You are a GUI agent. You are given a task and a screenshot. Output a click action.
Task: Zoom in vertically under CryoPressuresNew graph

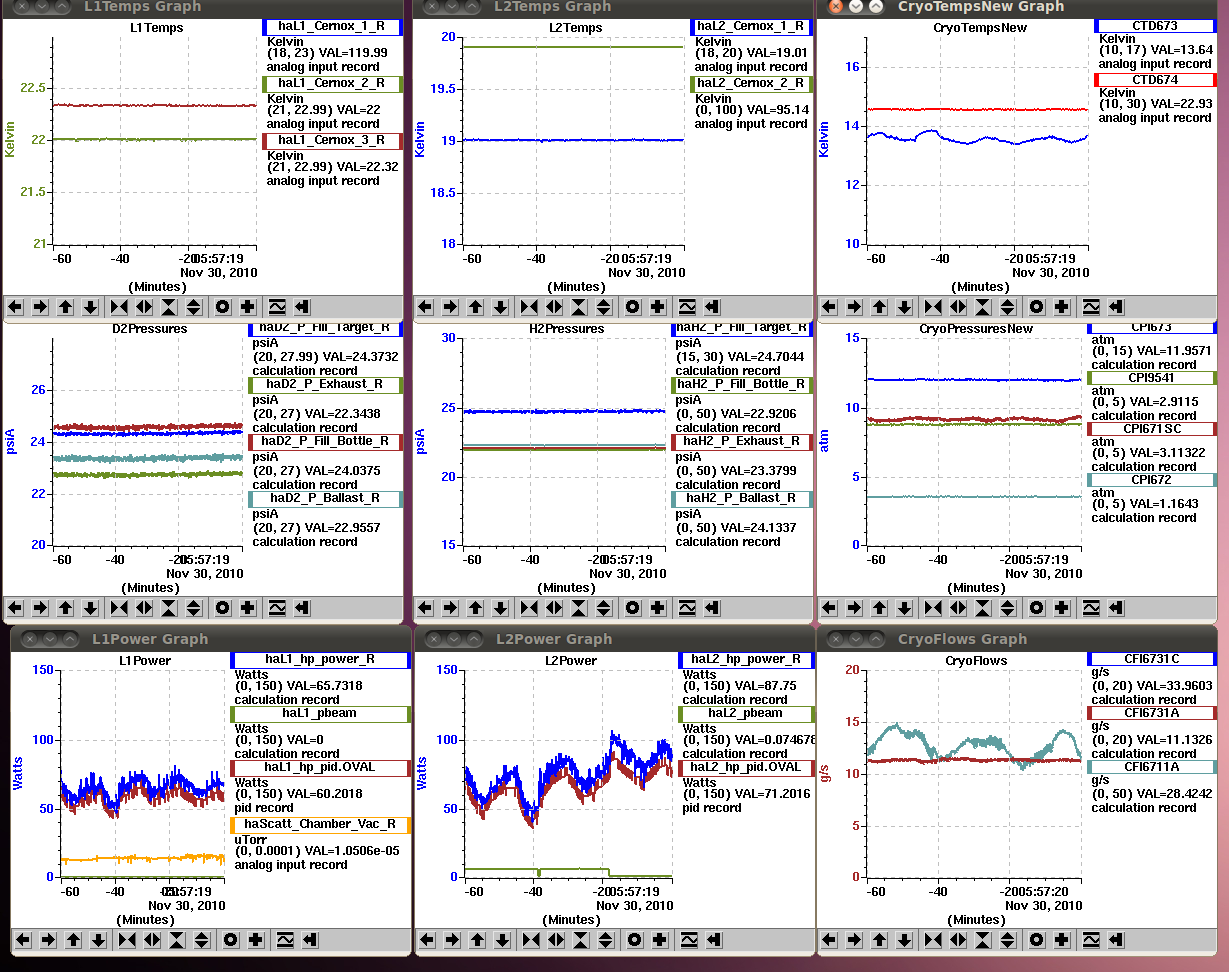pos(983,607)
